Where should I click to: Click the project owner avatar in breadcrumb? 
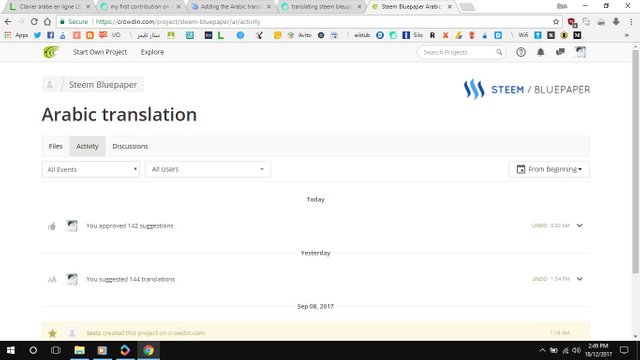coord(50,84)
